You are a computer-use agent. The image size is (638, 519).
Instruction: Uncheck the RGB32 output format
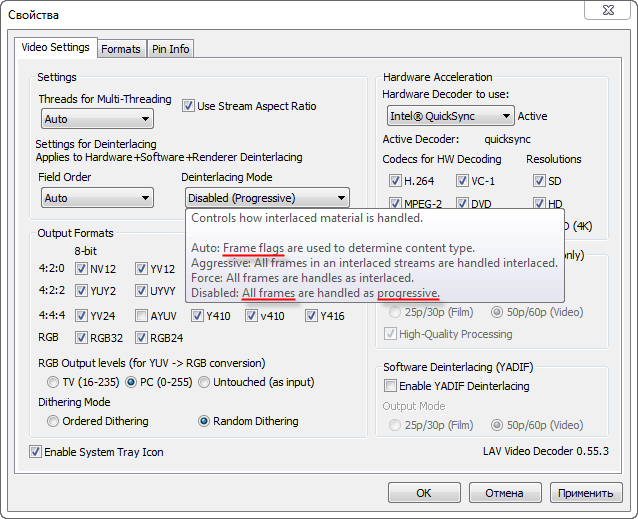tap(82, 339)
